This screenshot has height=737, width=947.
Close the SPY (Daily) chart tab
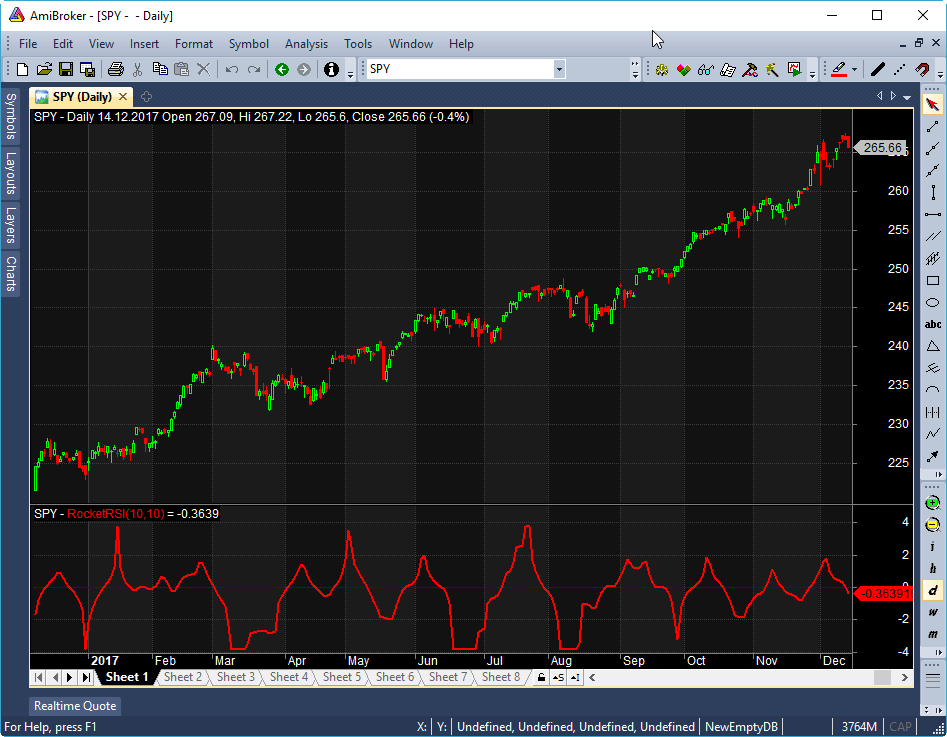tap(123, 97)
